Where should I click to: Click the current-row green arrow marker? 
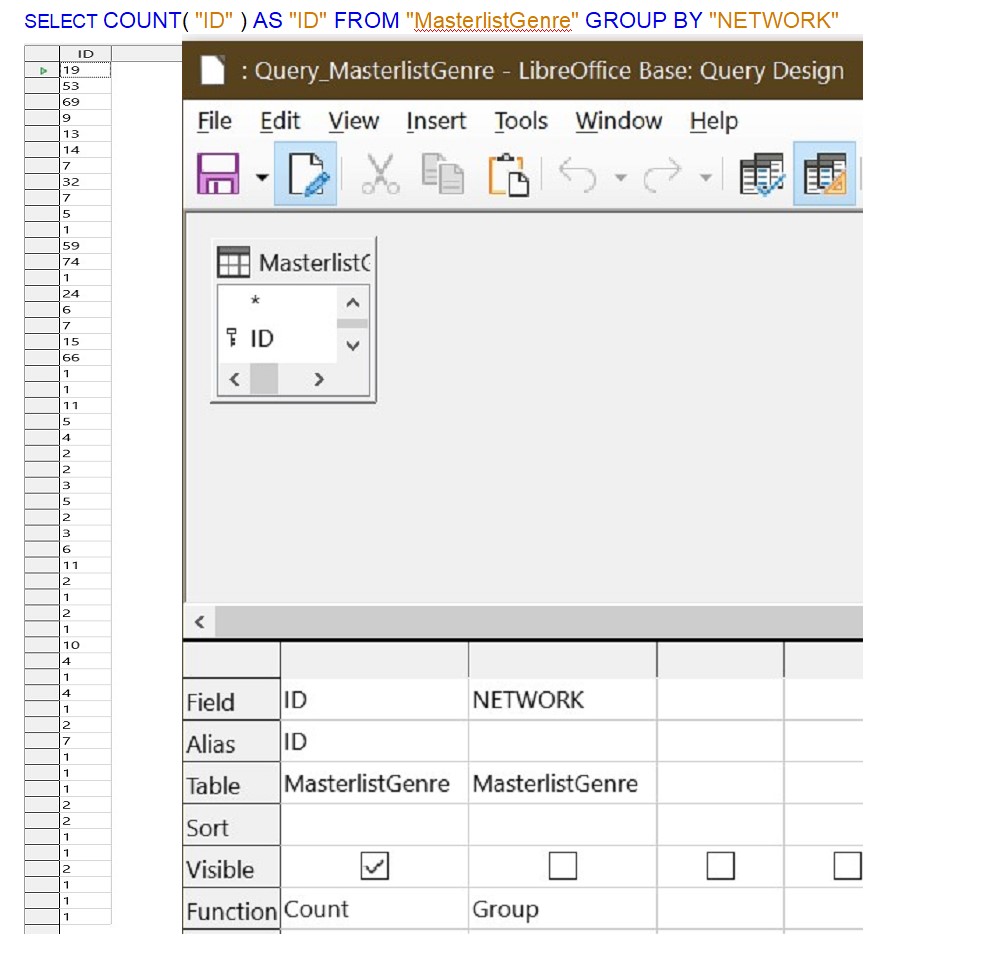point(43,70)
